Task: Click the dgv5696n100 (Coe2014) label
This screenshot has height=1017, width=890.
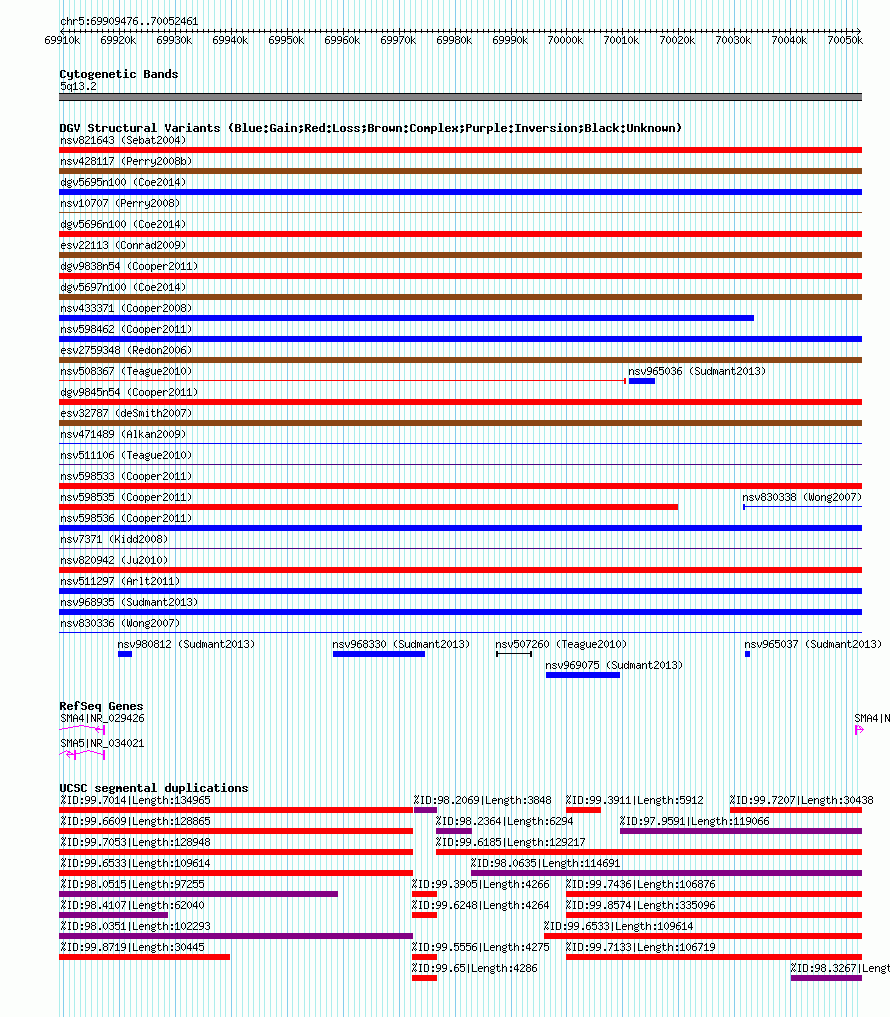Action: (123, 224)
